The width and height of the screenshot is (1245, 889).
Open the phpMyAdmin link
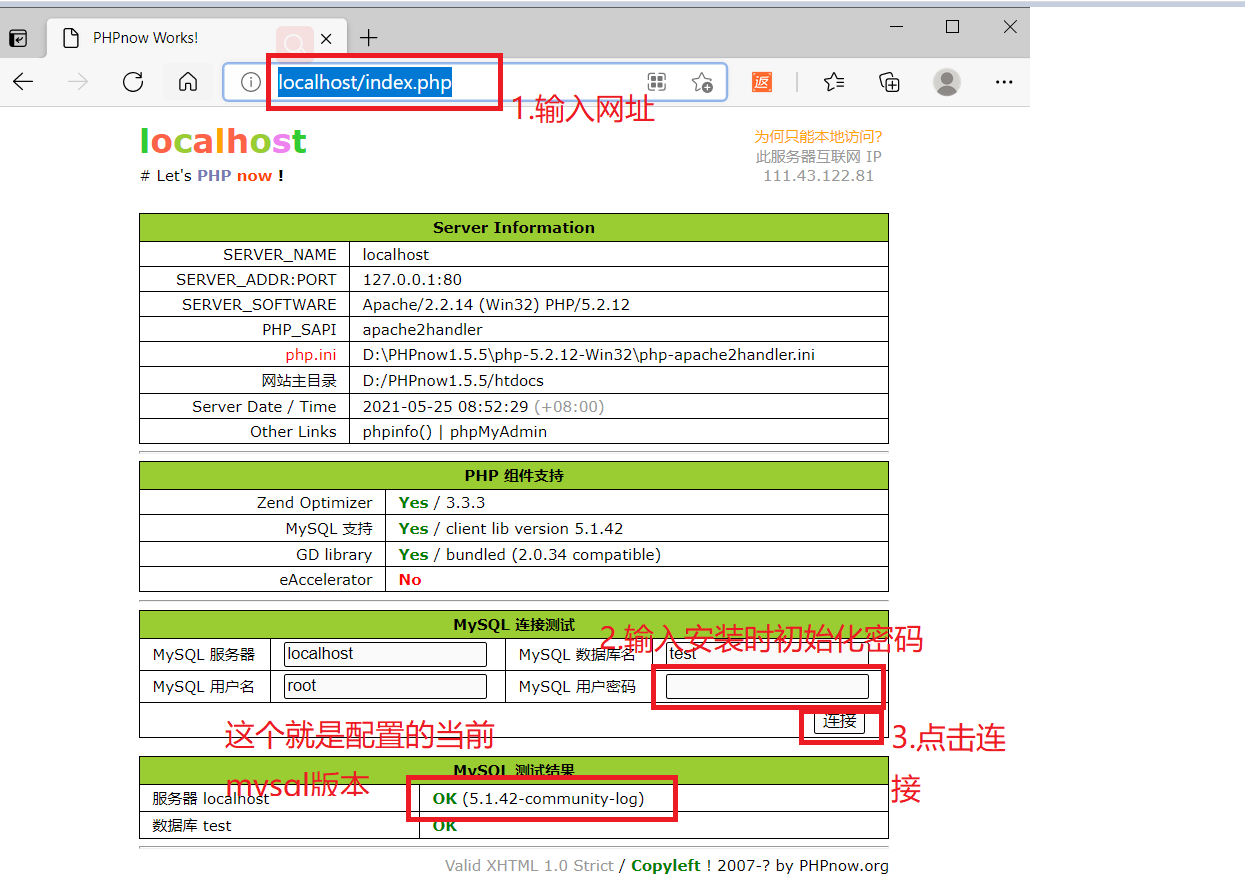[498, 432]
